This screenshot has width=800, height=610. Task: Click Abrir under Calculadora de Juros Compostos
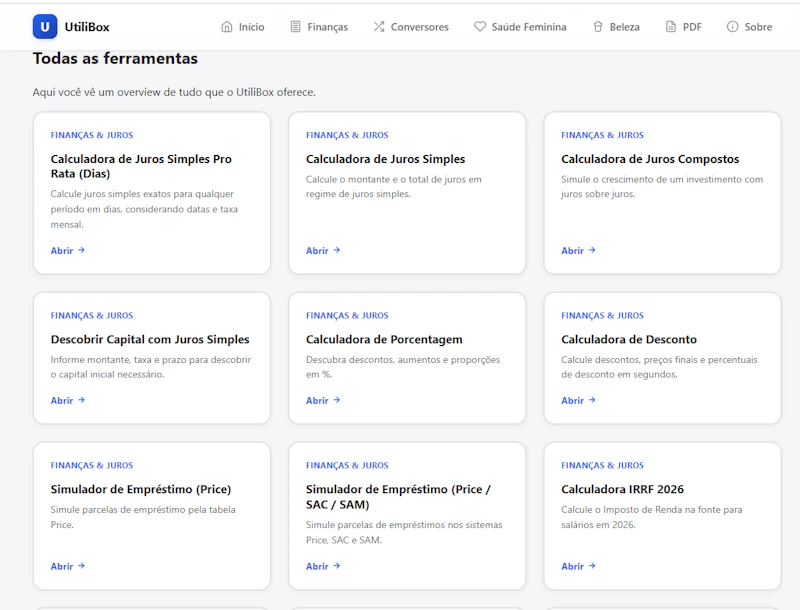click(x=578, y=250)
